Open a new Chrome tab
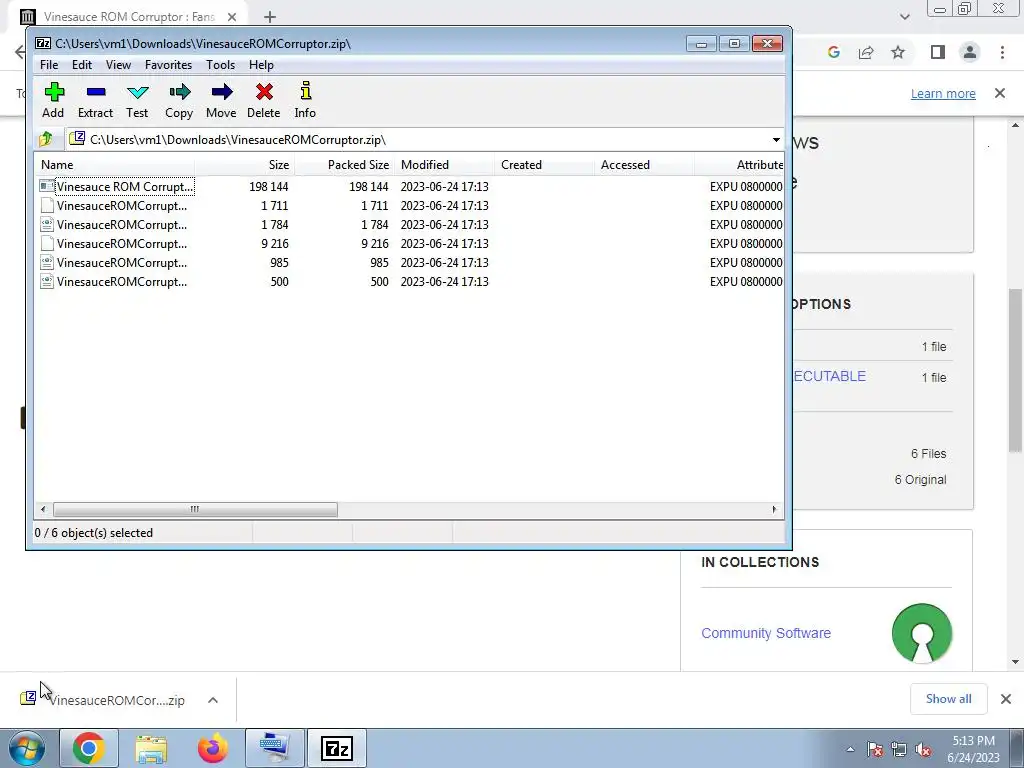 270,17
